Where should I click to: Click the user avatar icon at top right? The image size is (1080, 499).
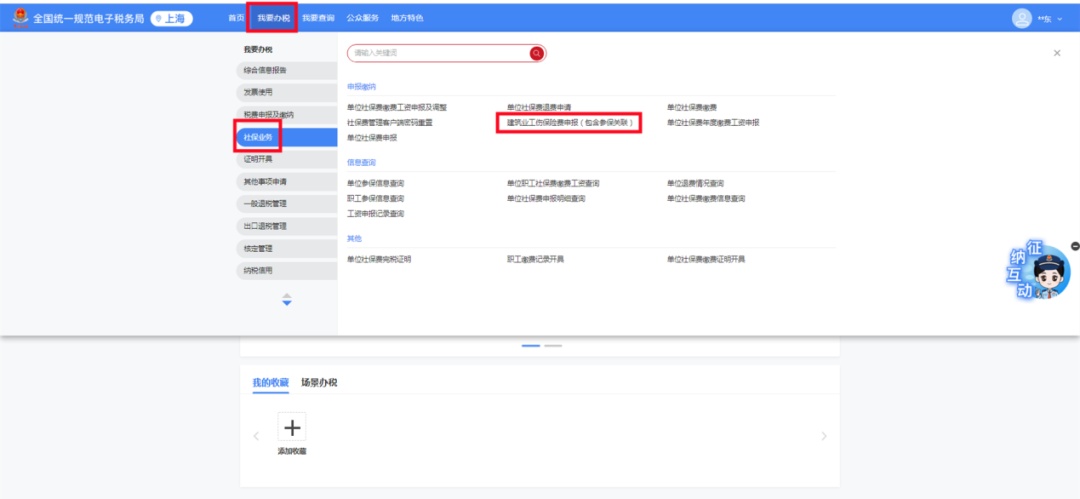pyautogui.click(x=1021, y=19)
